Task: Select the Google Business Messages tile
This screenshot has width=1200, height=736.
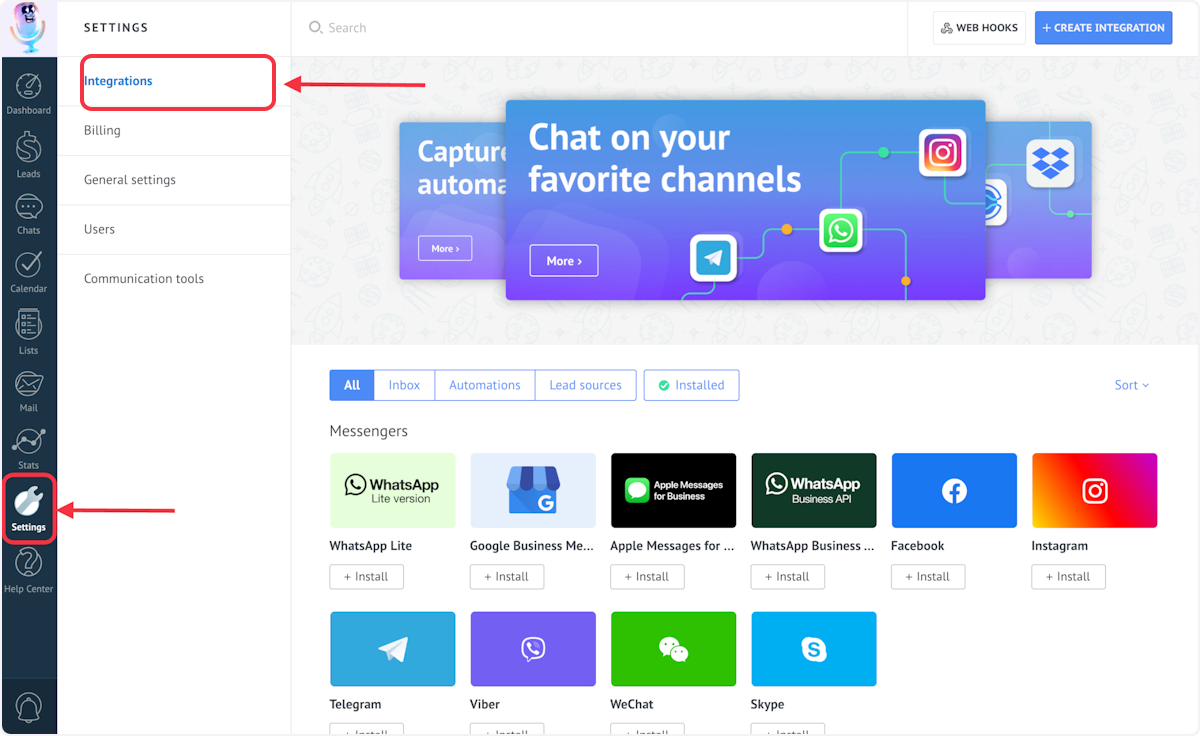Action: (533, 490)
